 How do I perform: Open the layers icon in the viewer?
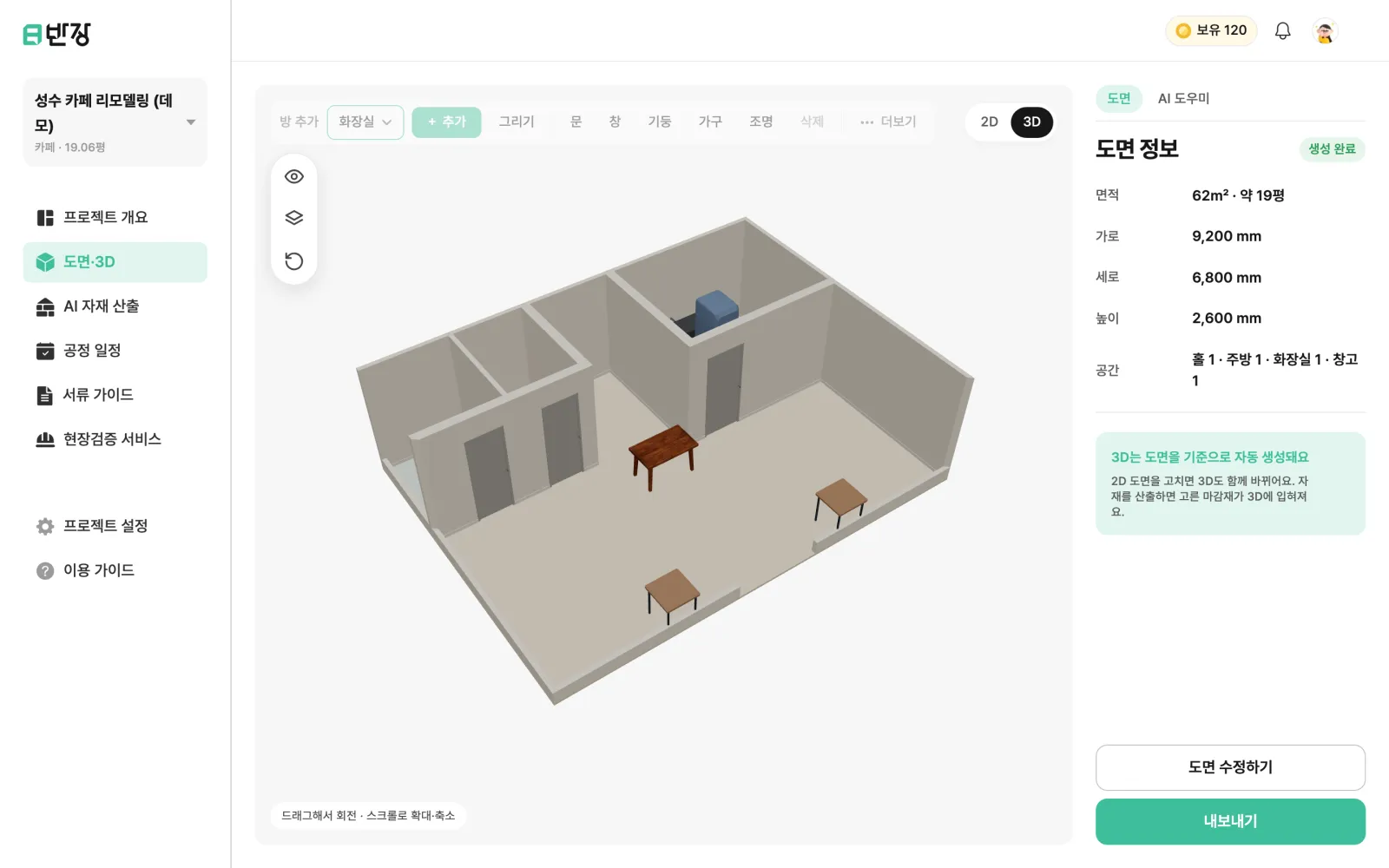[x=294, y=218]
